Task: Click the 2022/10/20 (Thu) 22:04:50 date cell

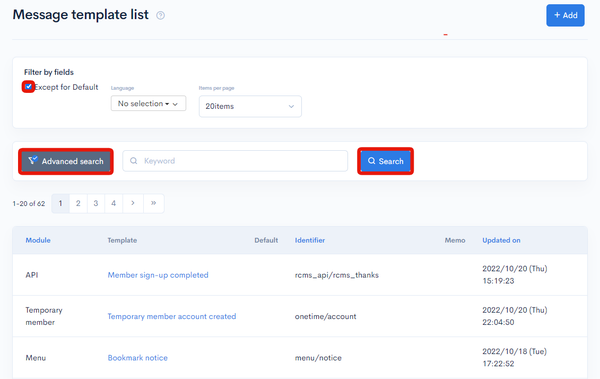Action: (x=515, y=316)
